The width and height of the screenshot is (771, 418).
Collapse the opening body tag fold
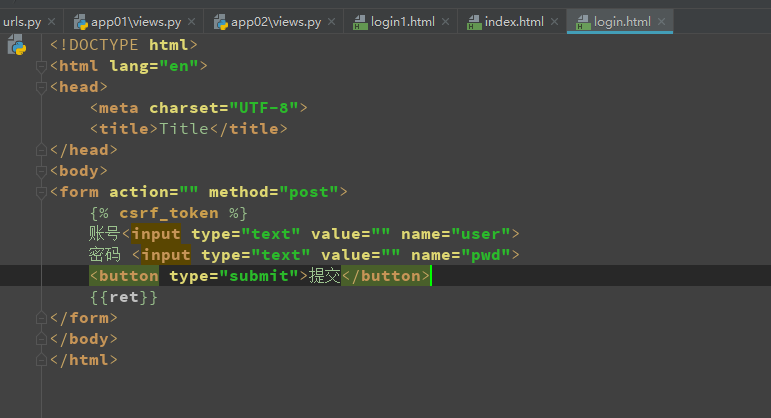tap(41, 171)
